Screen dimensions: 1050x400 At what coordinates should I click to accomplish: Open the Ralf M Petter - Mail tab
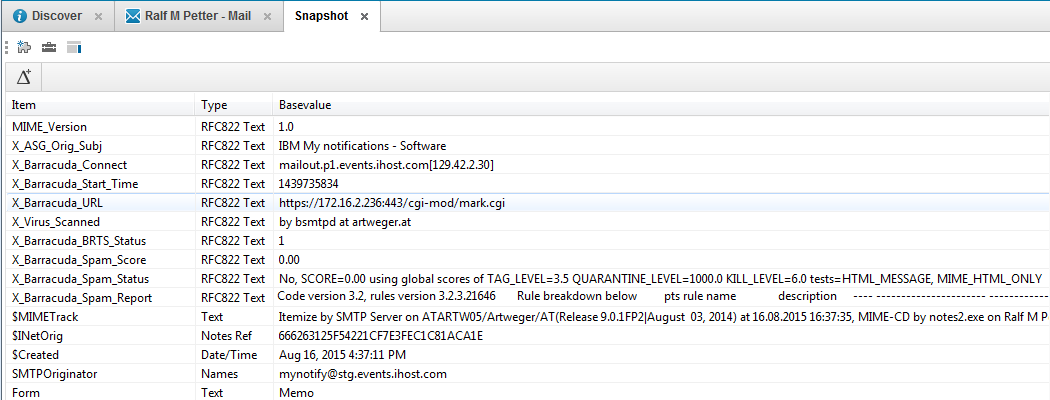(196, 16)
